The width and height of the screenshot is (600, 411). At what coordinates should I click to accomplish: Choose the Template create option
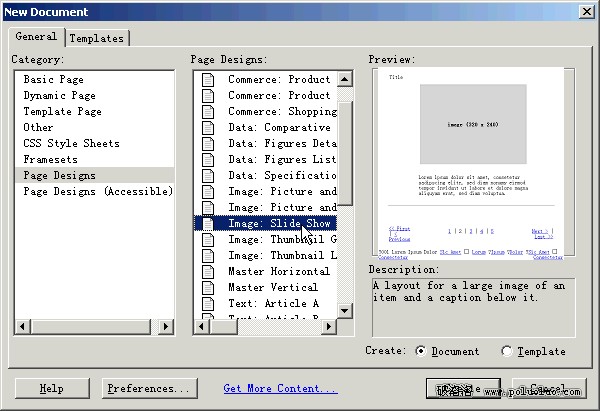[x=507, y=351]
